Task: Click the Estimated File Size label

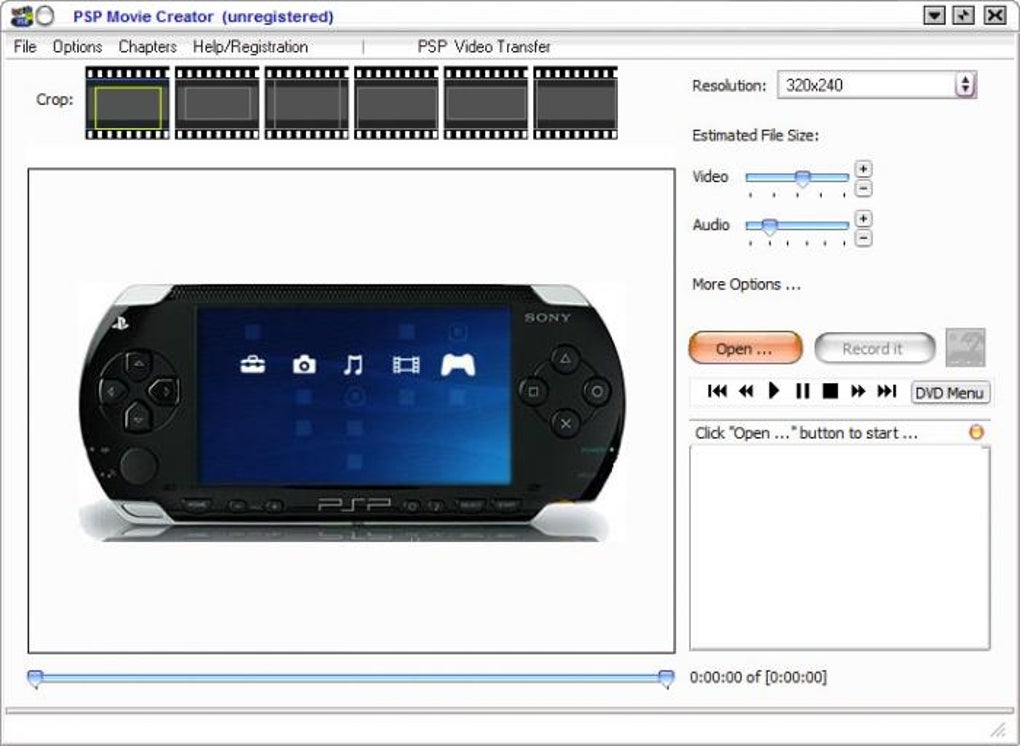Action: pos(755,135)
